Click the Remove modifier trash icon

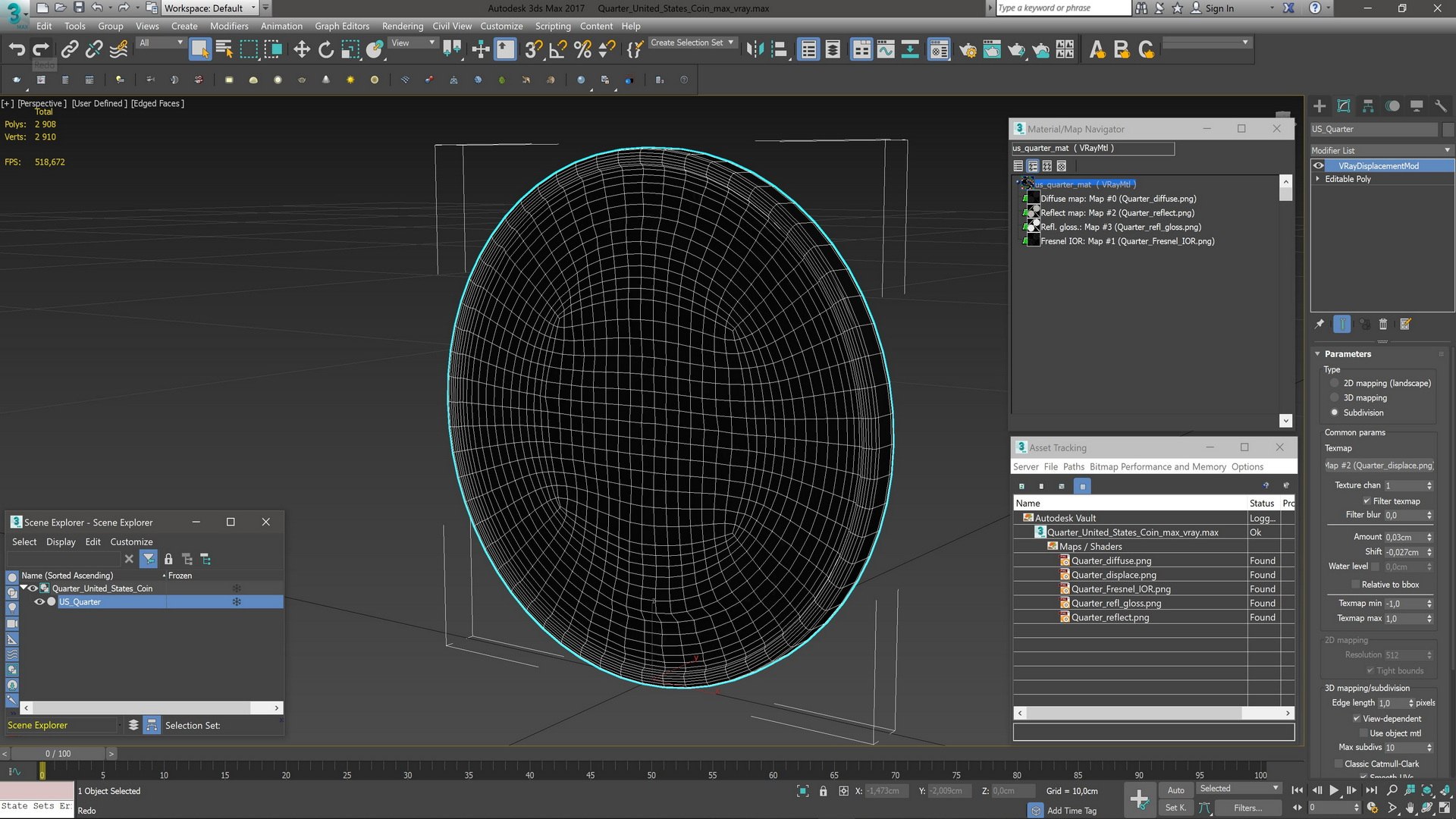[1383, 325]
